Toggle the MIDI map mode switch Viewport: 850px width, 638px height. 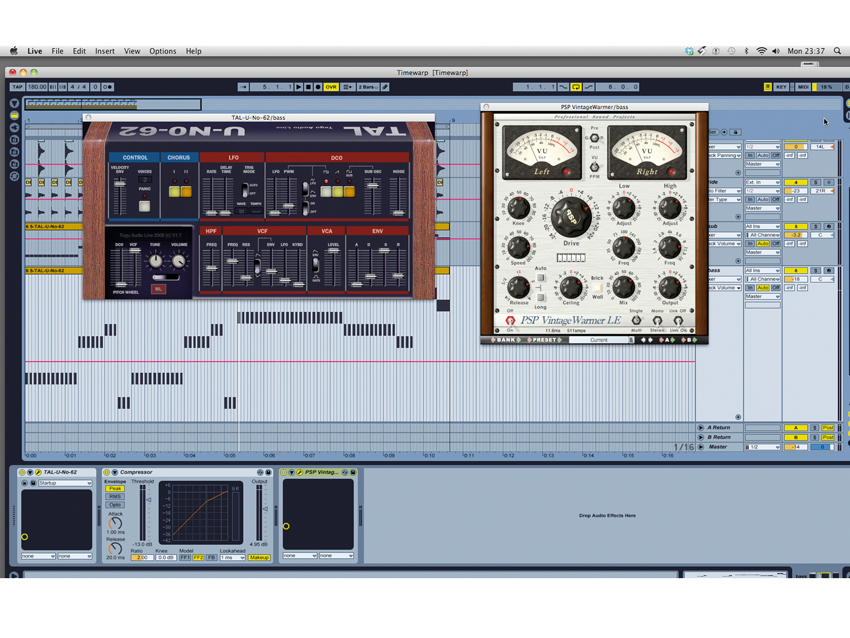coord(803,87)
